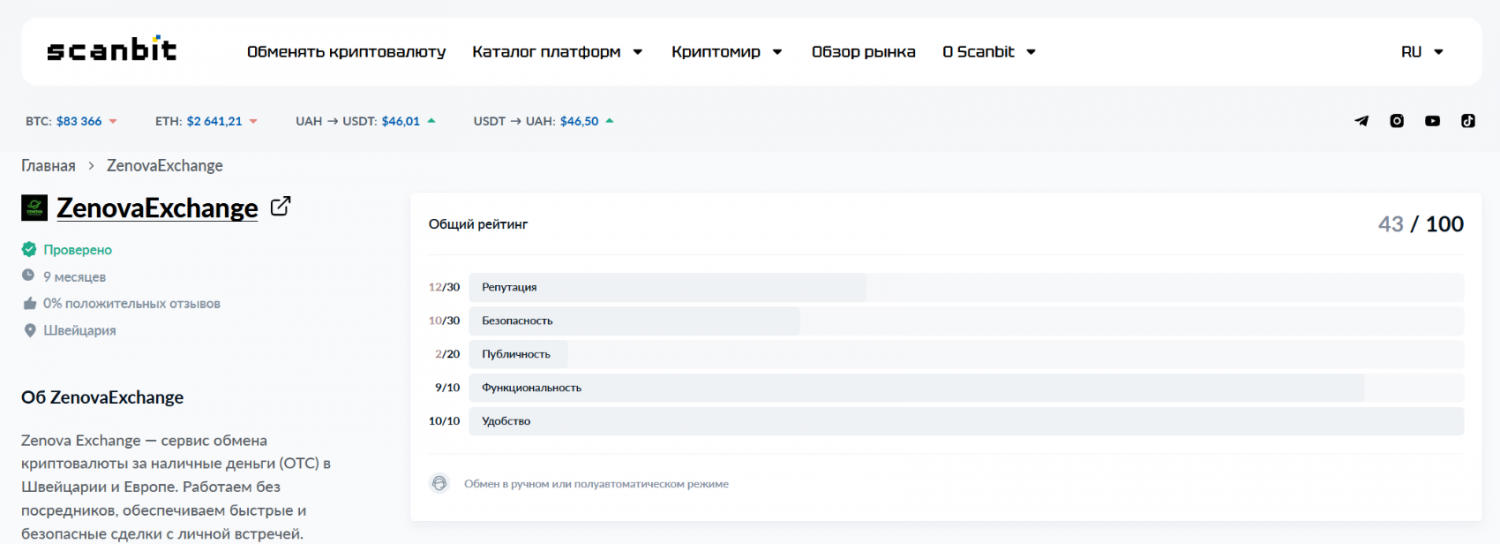Click the Швейцария location text
Screen dimensions: 1500x544
[x=80, y=330]
